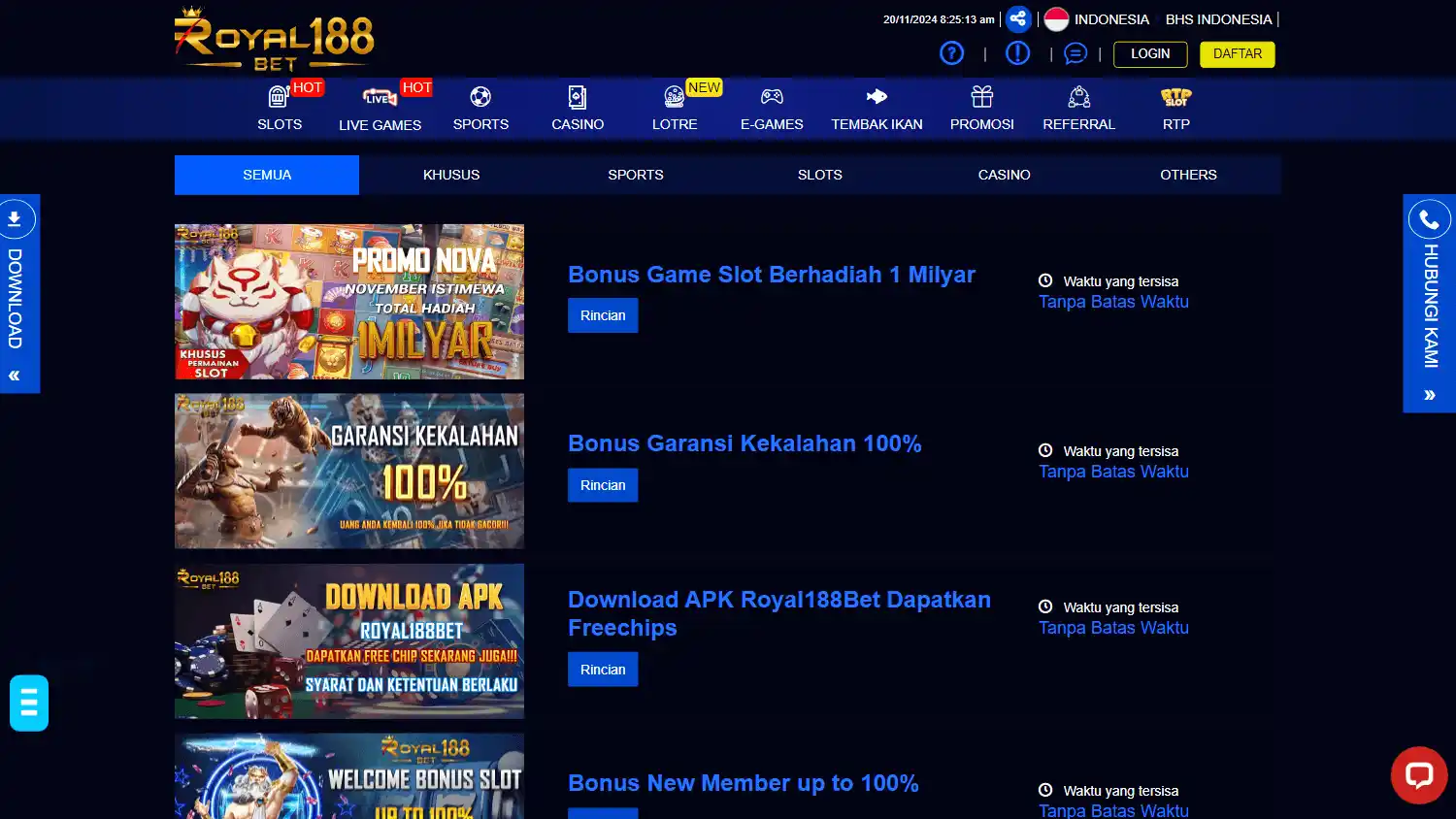
Task: Select the Sports soccer ball icon
Action: (480, 97)
